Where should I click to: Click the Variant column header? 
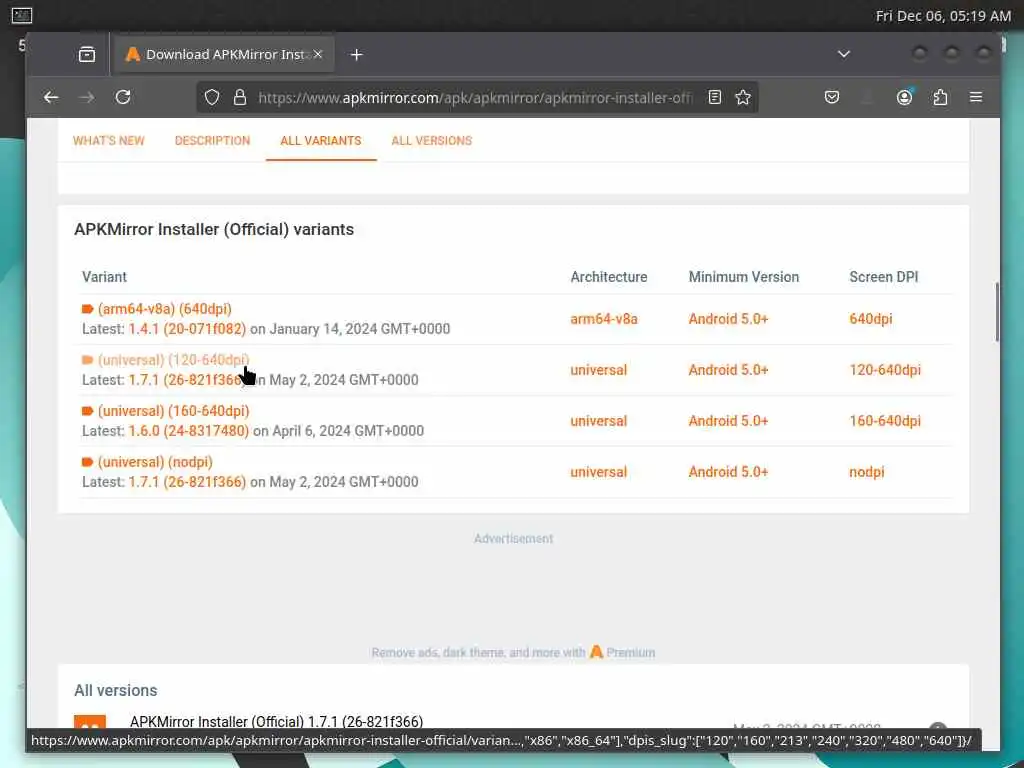[x=104, y=277]
